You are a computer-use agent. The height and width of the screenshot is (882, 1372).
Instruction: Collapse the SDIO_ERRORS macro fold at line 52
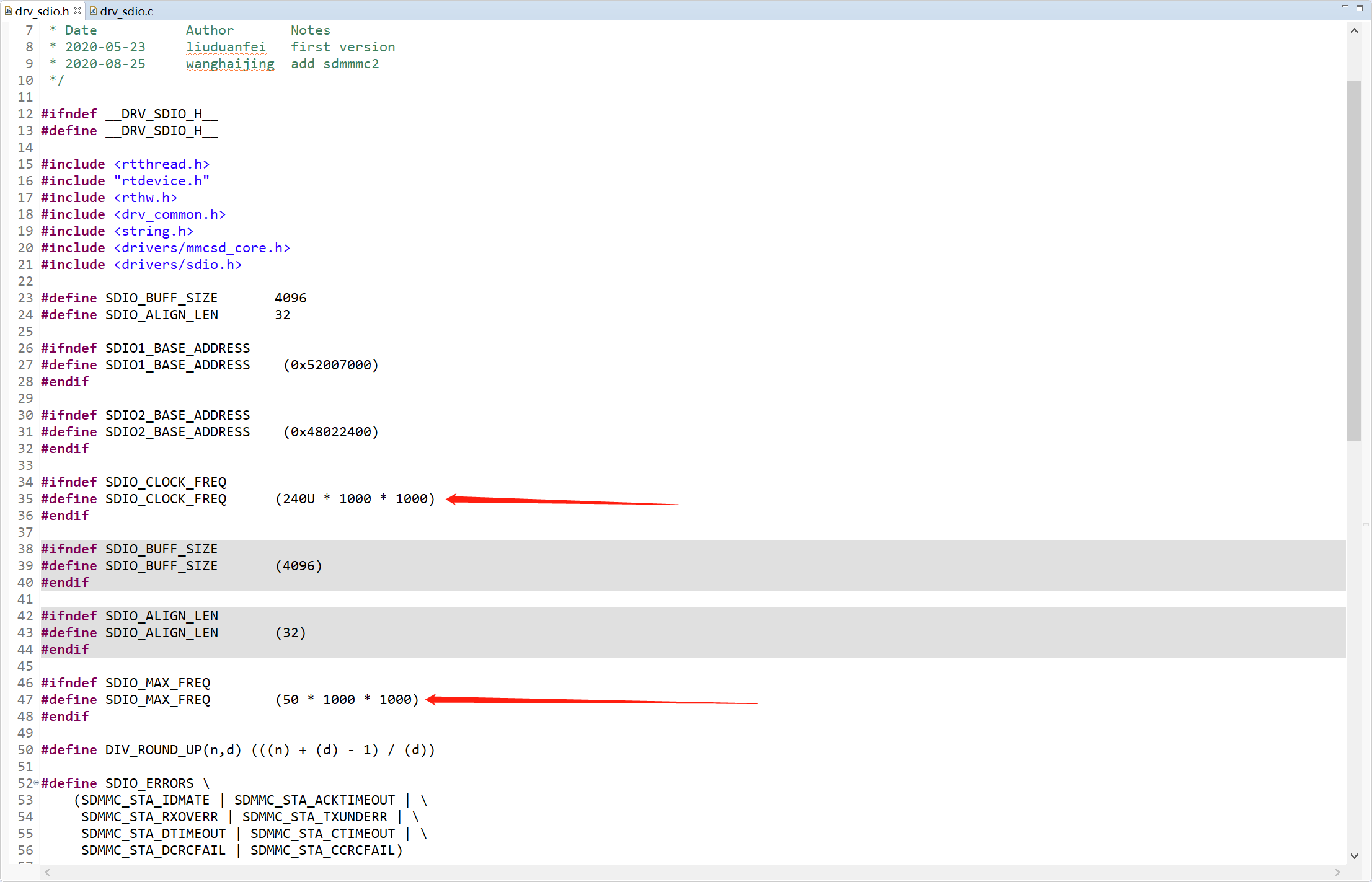(x=36, y=783)
